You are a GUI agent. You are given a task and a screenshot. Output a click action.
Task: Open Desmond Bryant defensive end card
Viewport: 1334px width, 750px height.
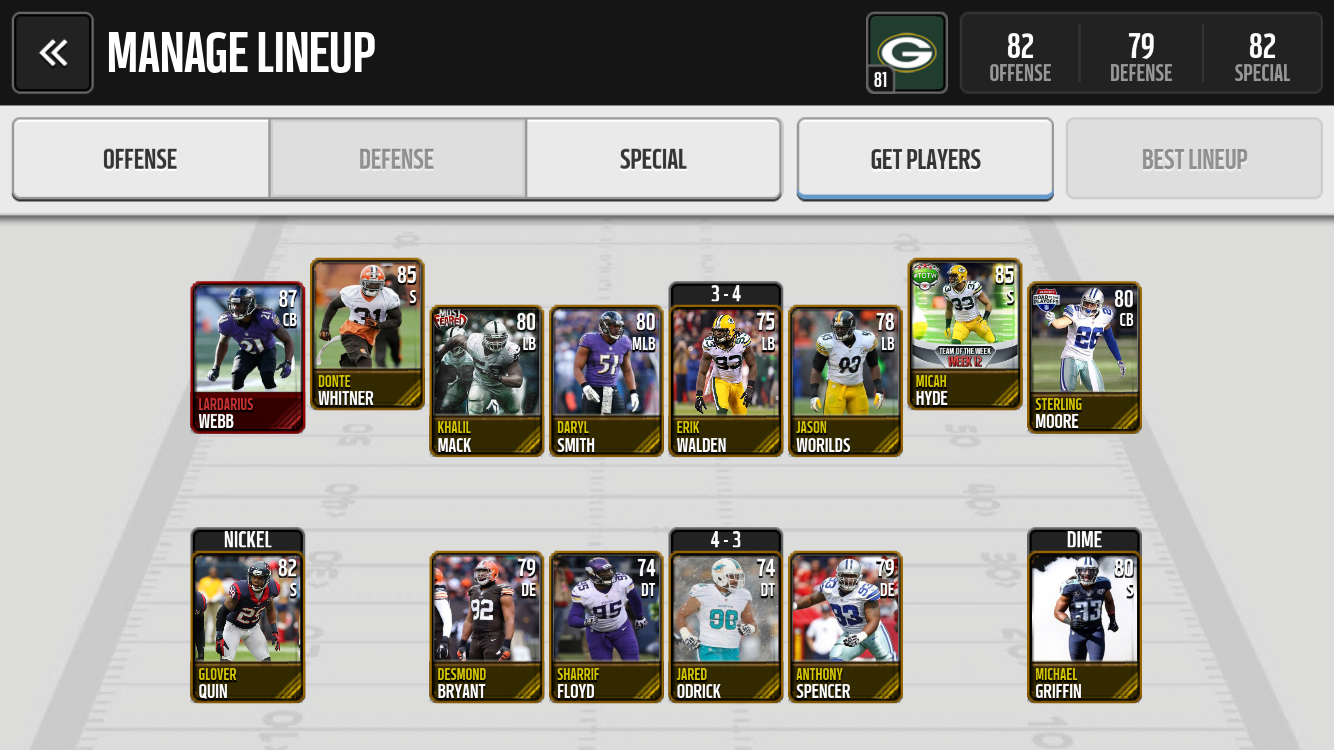coord(487,627)
